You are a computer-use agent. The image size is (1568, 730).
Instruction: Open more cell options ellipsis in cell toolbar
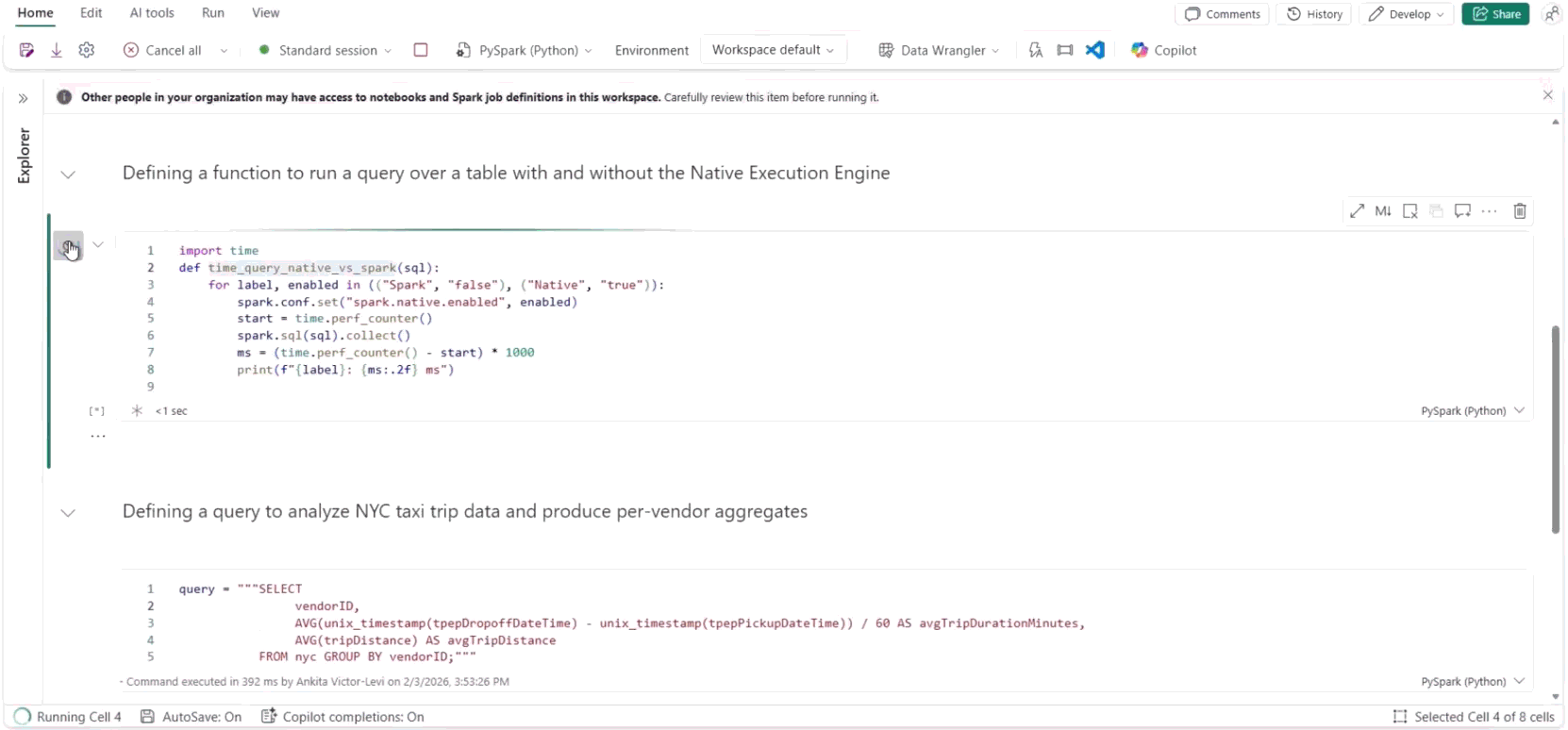pyautogui.click(x=1490, y=211)
